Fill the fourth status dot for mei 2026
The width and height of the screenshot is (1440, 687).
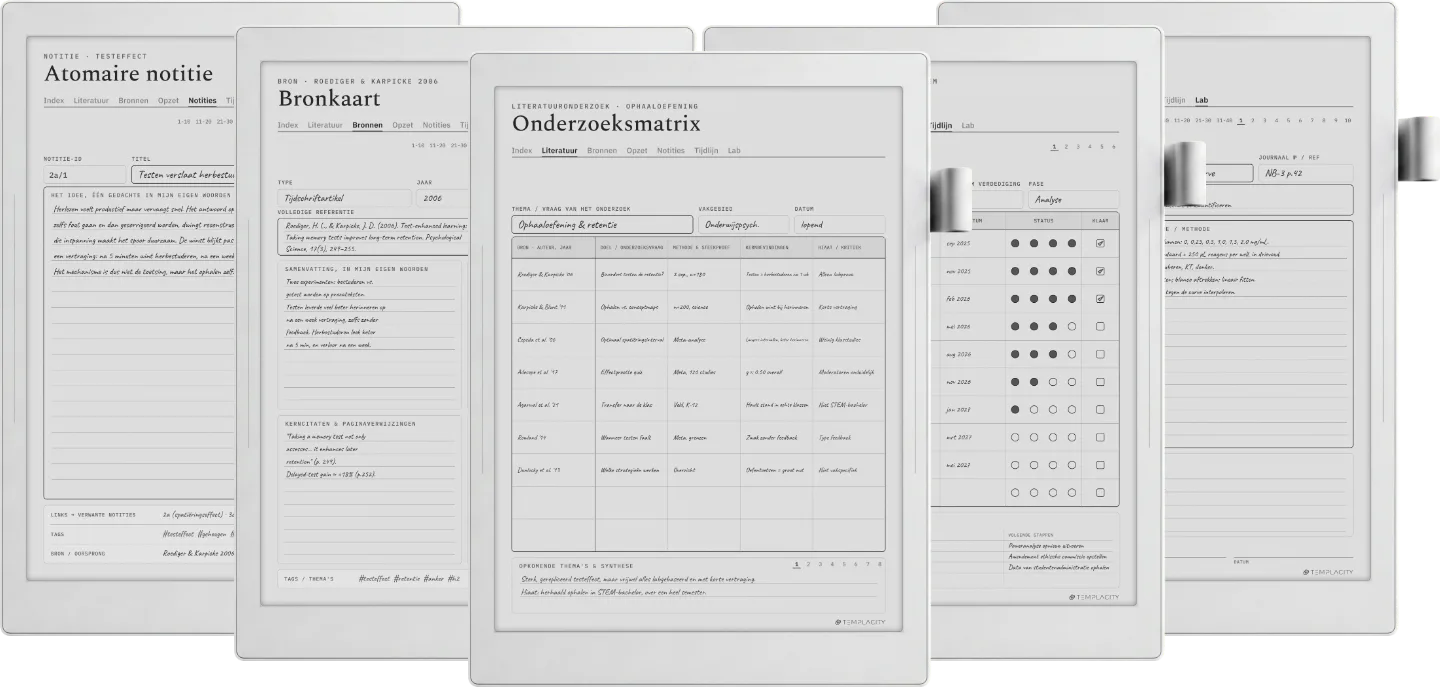(1071, 326)
